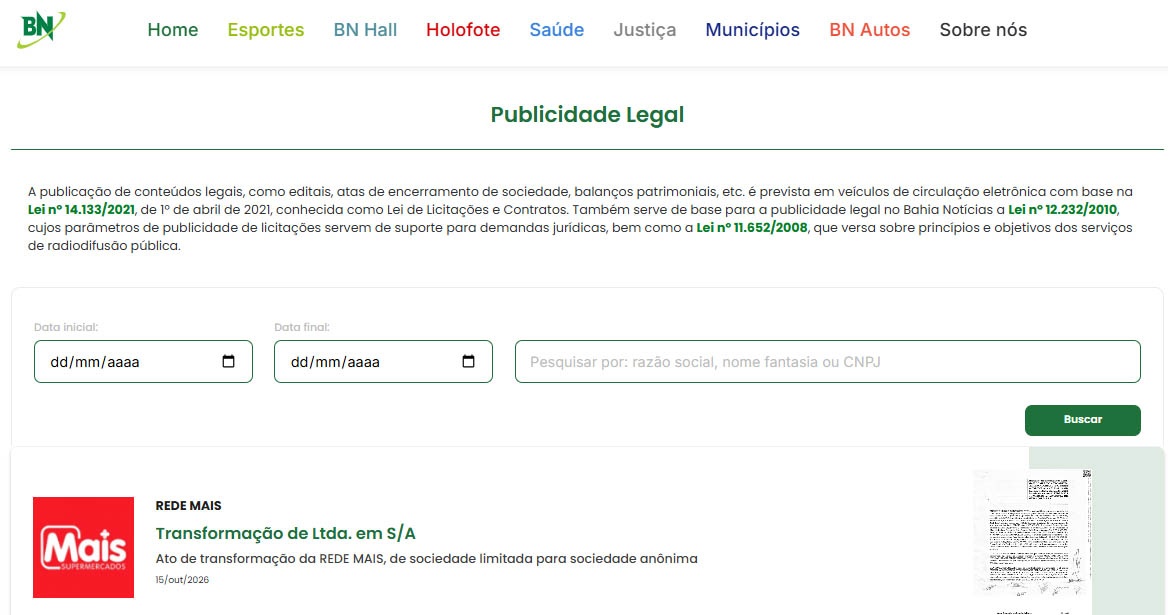Follow the Lei nº 12.232/2010 link
The image size is (1171, 615).
coord(1062,210)
